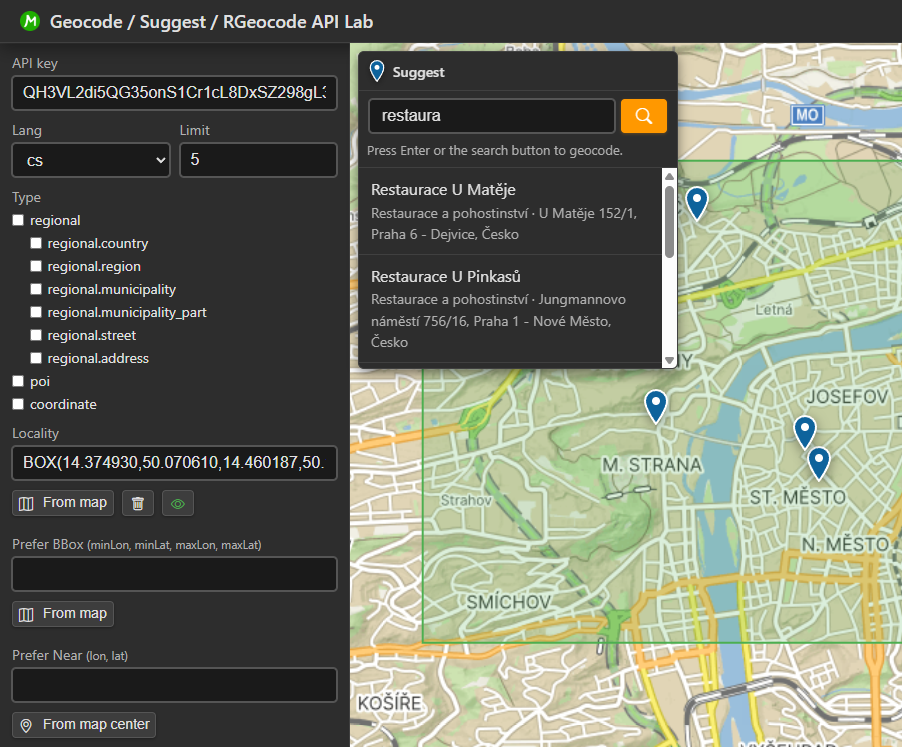Click the map pin just below JOSEFOV label

coord(805,432)
